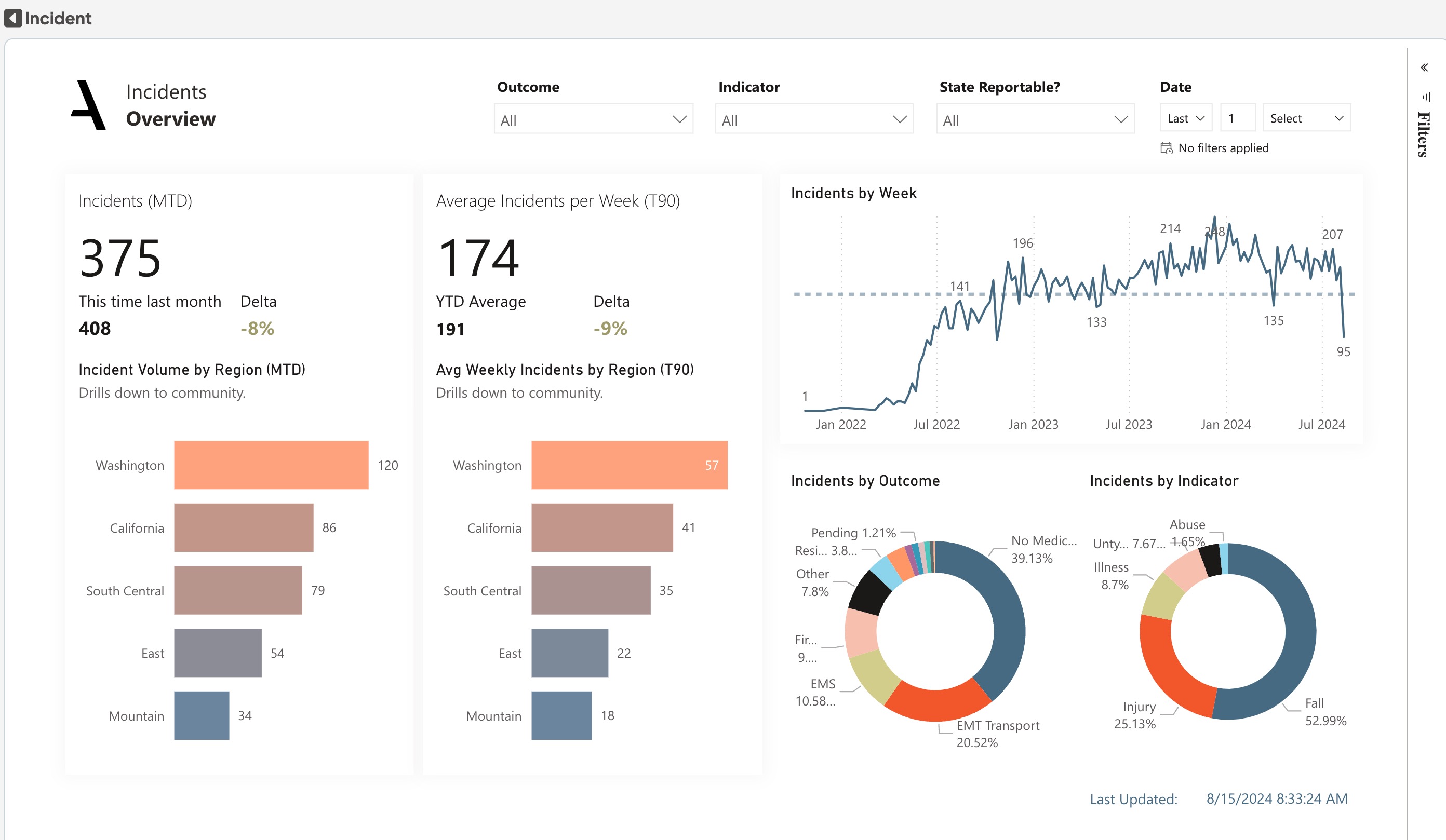Click the date number input field
This screenshot has height=840, width=1446.
point(1237,118)
